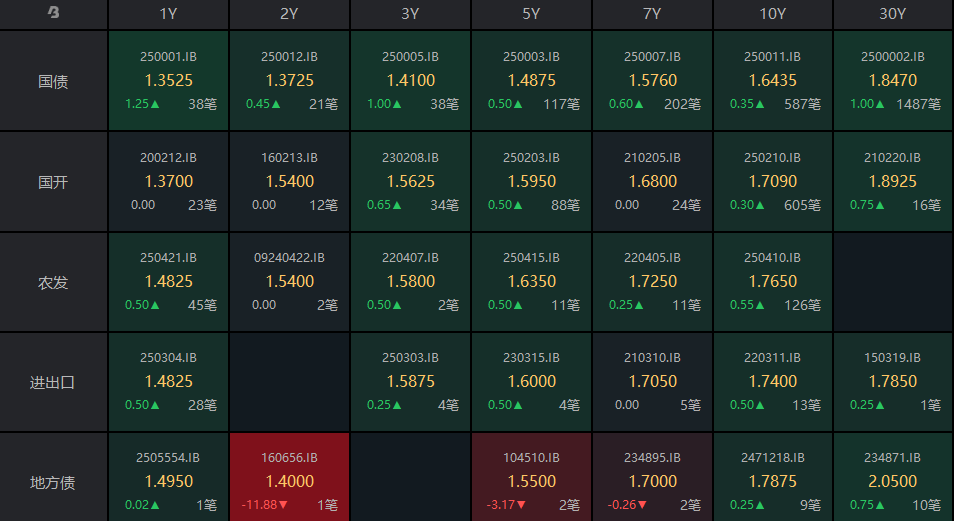Select the 1487笔 trade count
Screen dimensions: 954x521
pos(919,104)
